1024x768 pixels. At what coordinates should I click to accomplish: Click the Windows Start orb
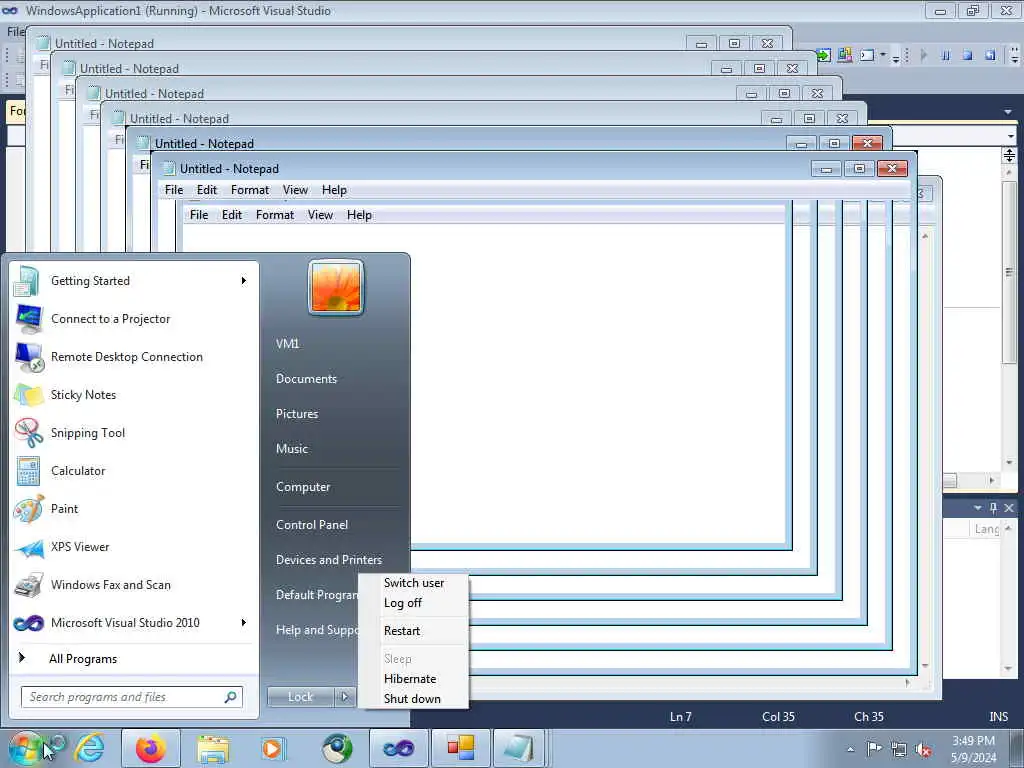pos(26,748)
